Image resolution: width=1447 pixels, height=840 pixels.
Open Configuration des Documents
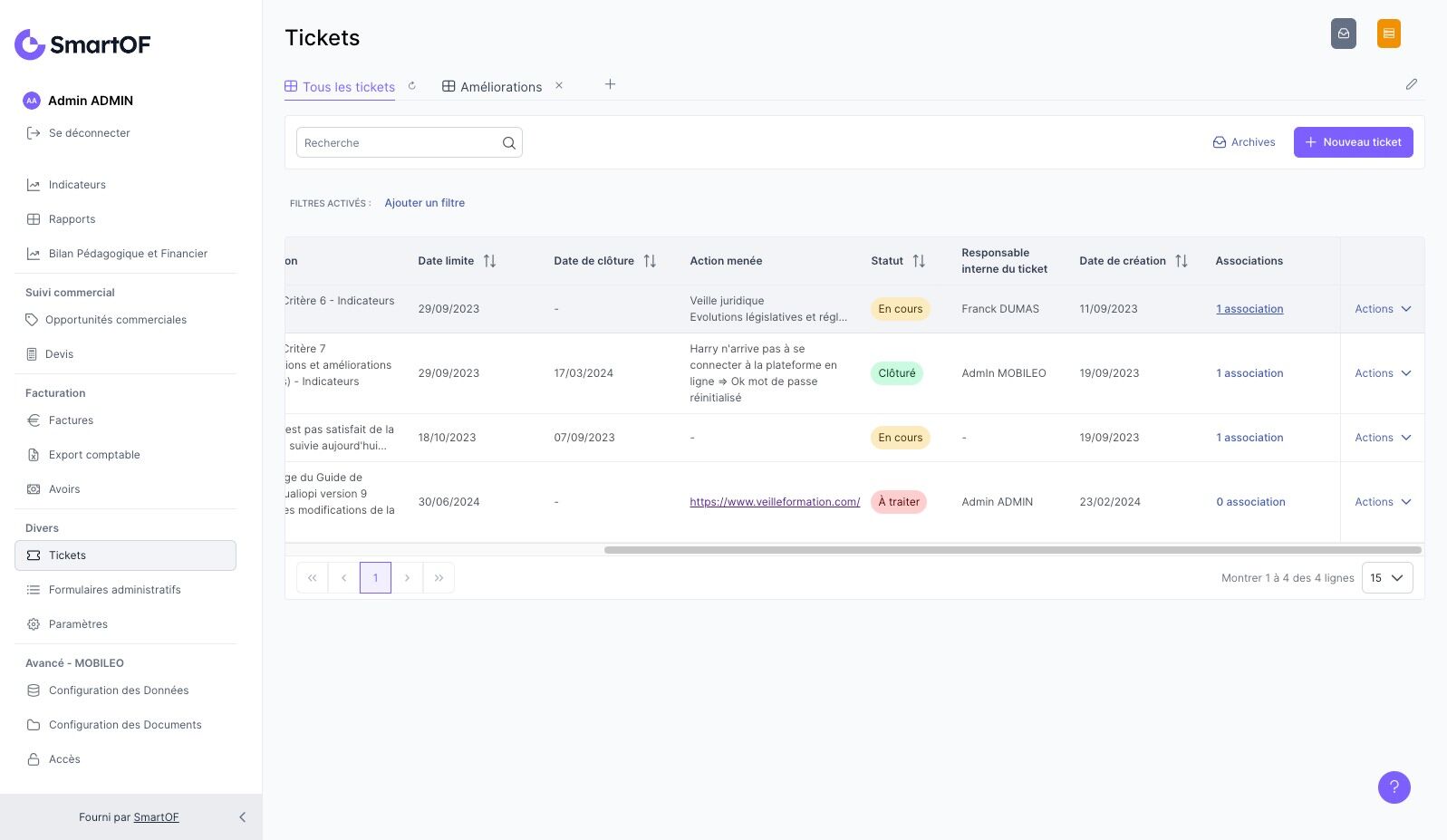125,725
